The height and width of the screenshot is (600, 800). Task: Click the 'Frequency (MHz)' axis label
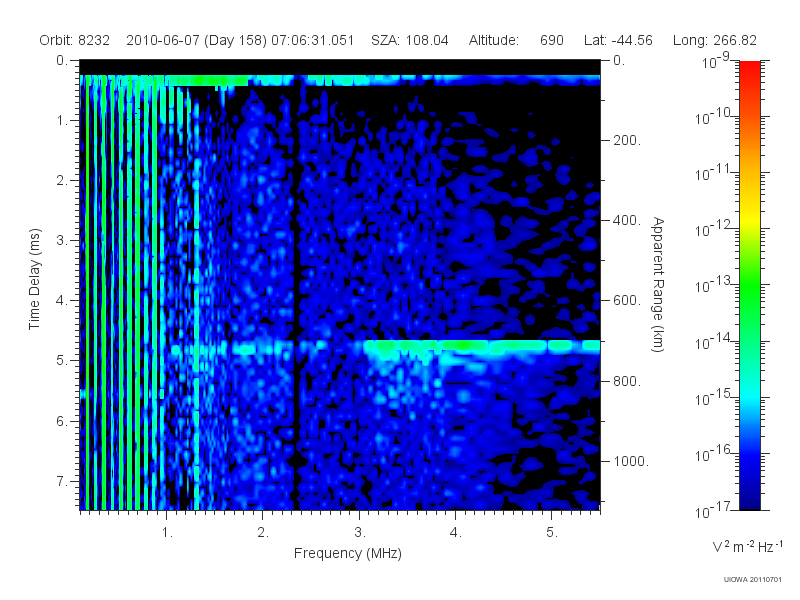(x=348, y=553)
